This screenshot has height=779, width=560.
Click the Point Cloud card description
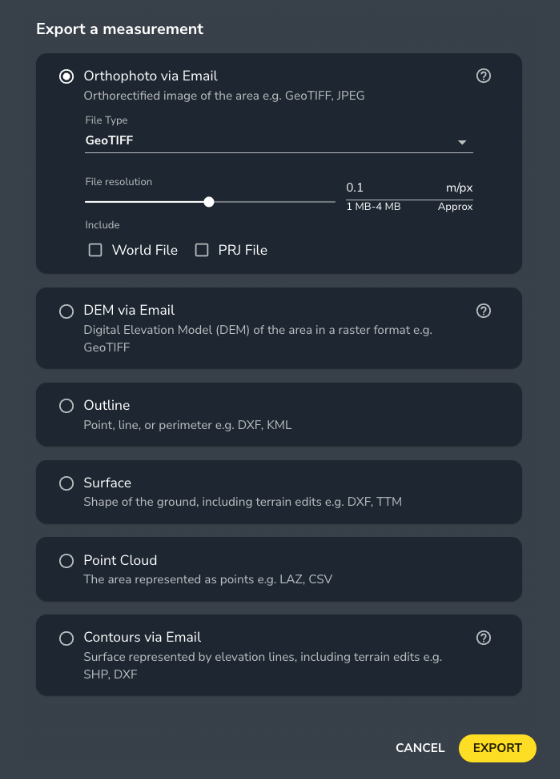(x=208, y=579)
